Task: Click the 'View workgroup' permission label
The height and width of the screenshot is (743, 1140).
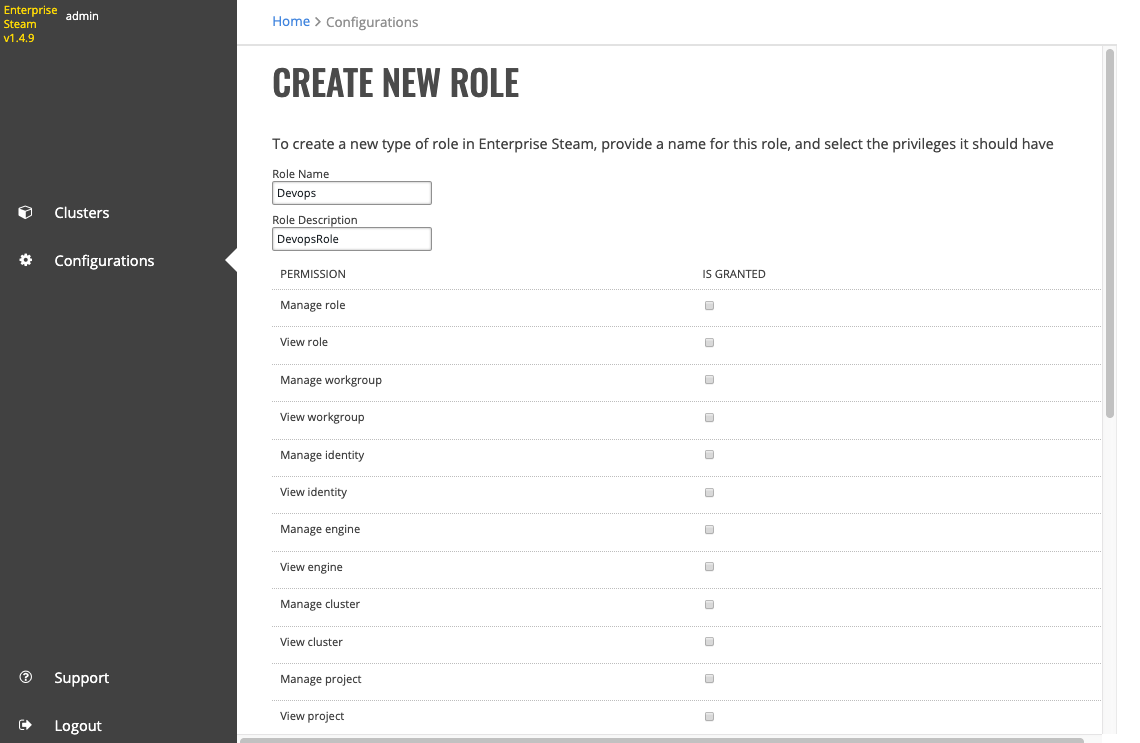Action: tap(322, 417)
